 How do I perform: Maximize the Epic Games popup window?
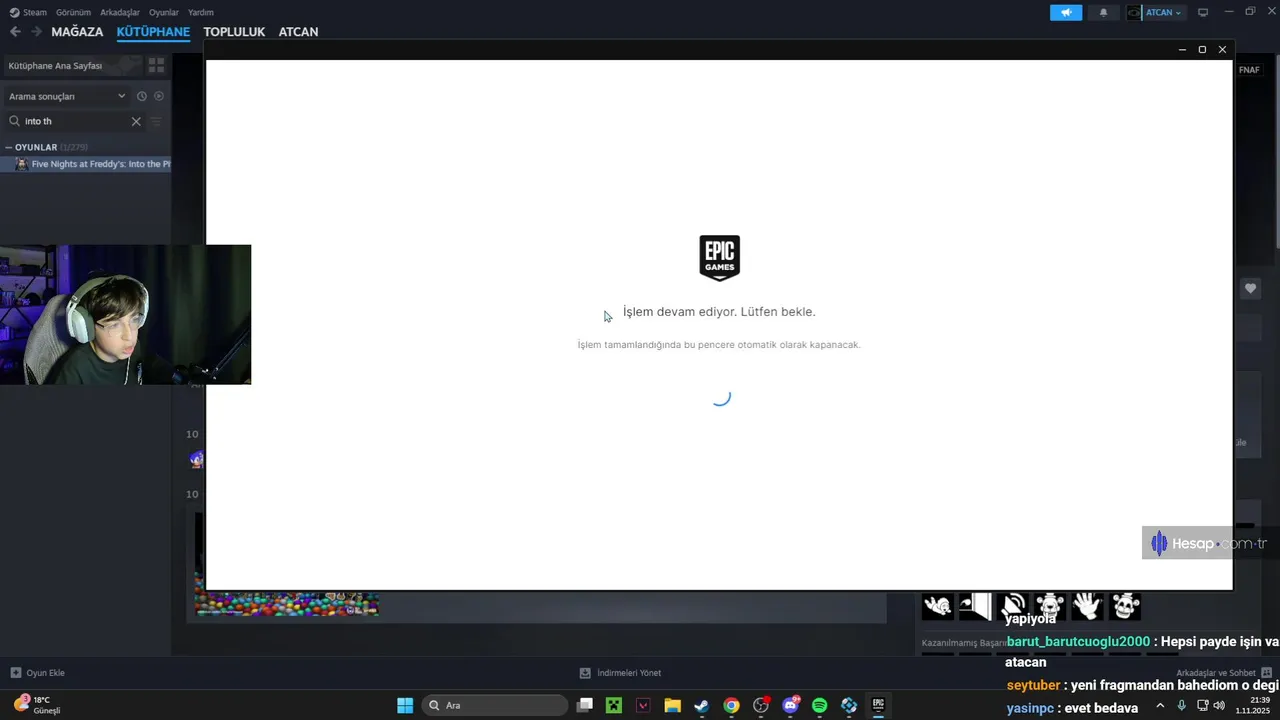(x=1202, y=49)
